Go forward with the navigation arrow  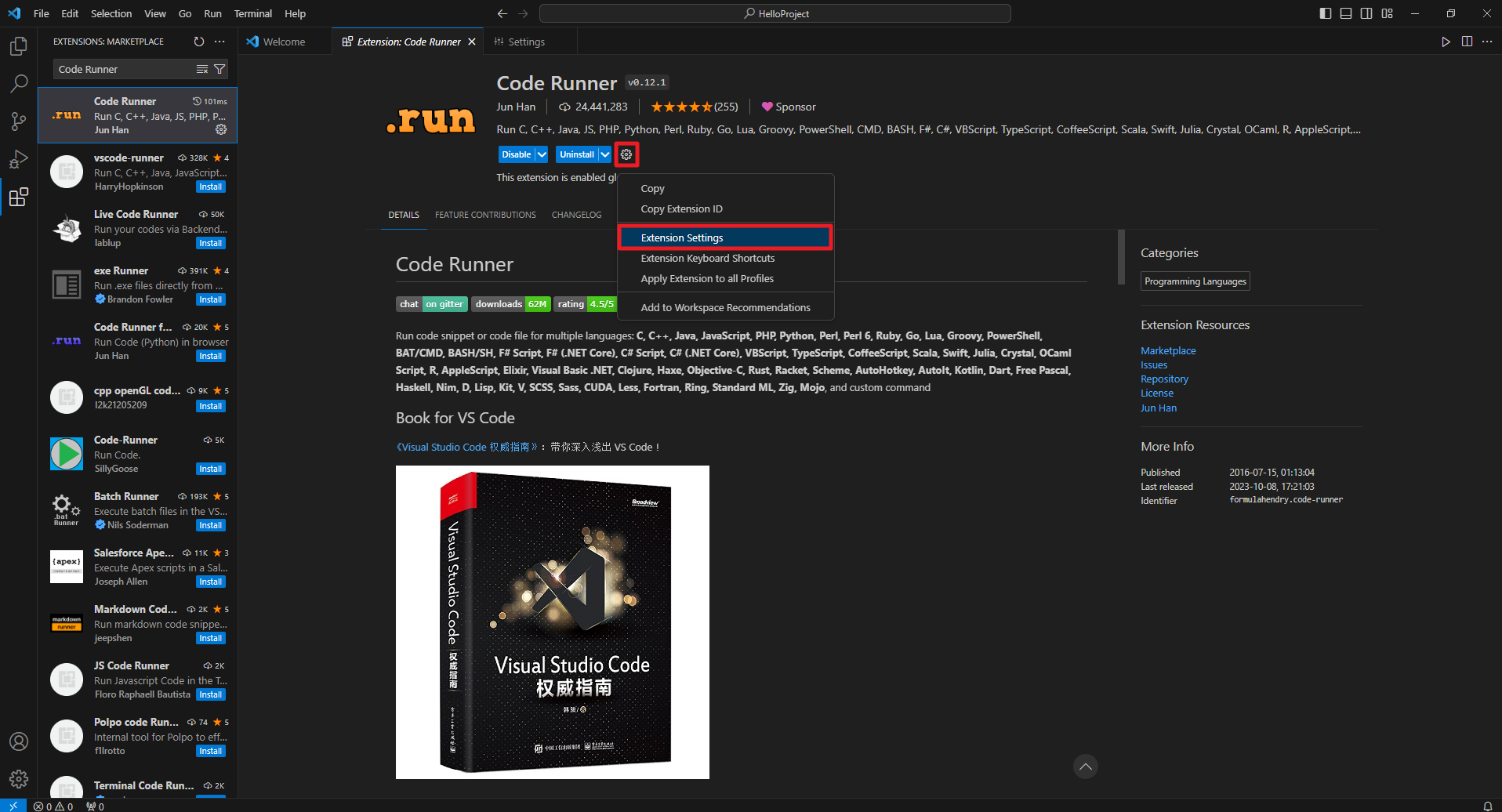click(523, 13)
